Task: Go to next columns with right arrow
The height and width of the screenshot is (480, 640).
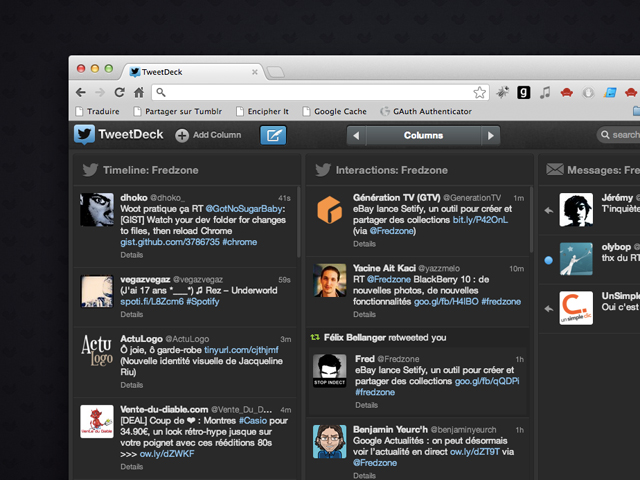Action: click(491, 136)
